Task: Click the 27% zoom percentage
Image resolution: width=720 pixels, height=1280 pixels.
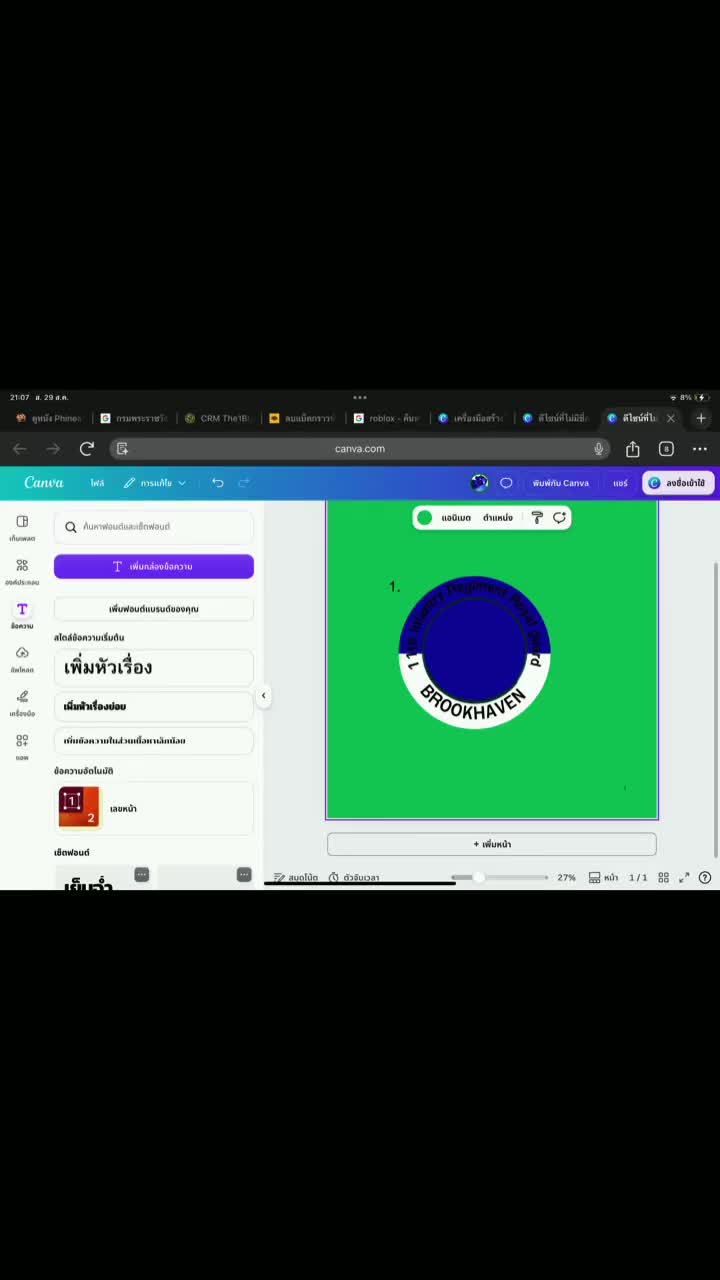Action: 566,877
